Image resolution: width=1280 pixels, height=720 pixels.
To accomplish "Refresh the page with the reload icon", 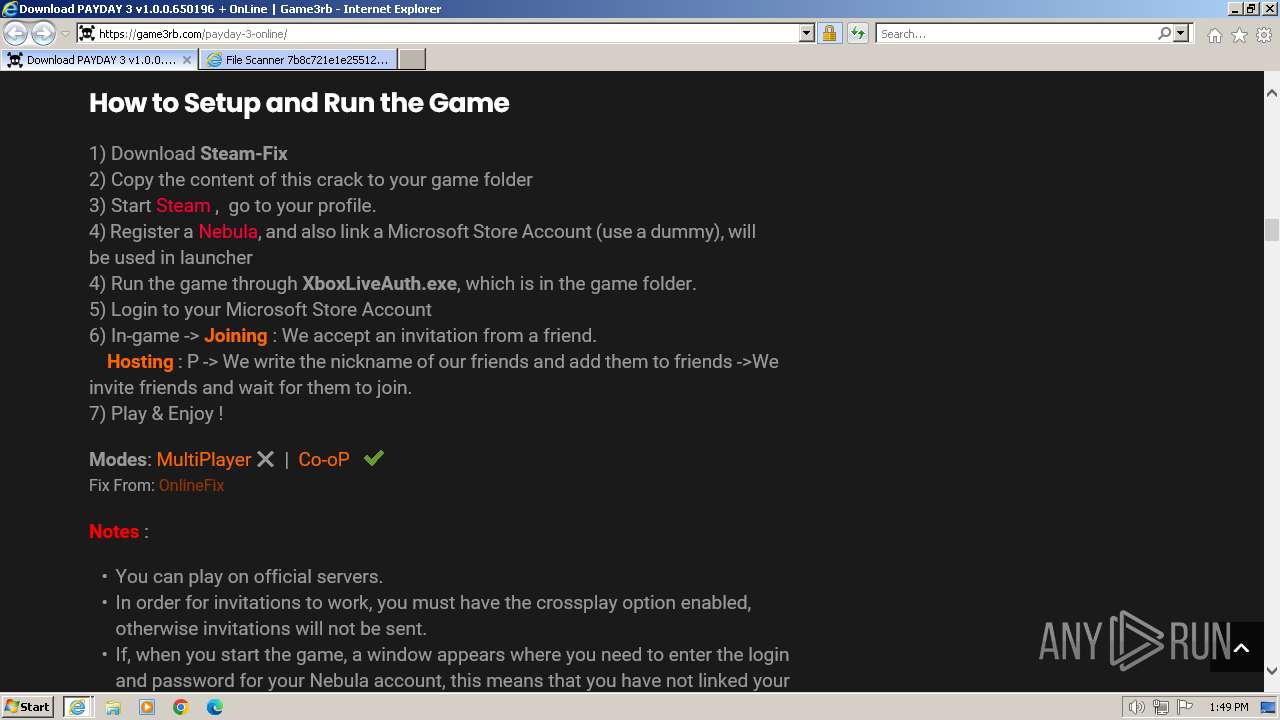I will pos(857,34).
